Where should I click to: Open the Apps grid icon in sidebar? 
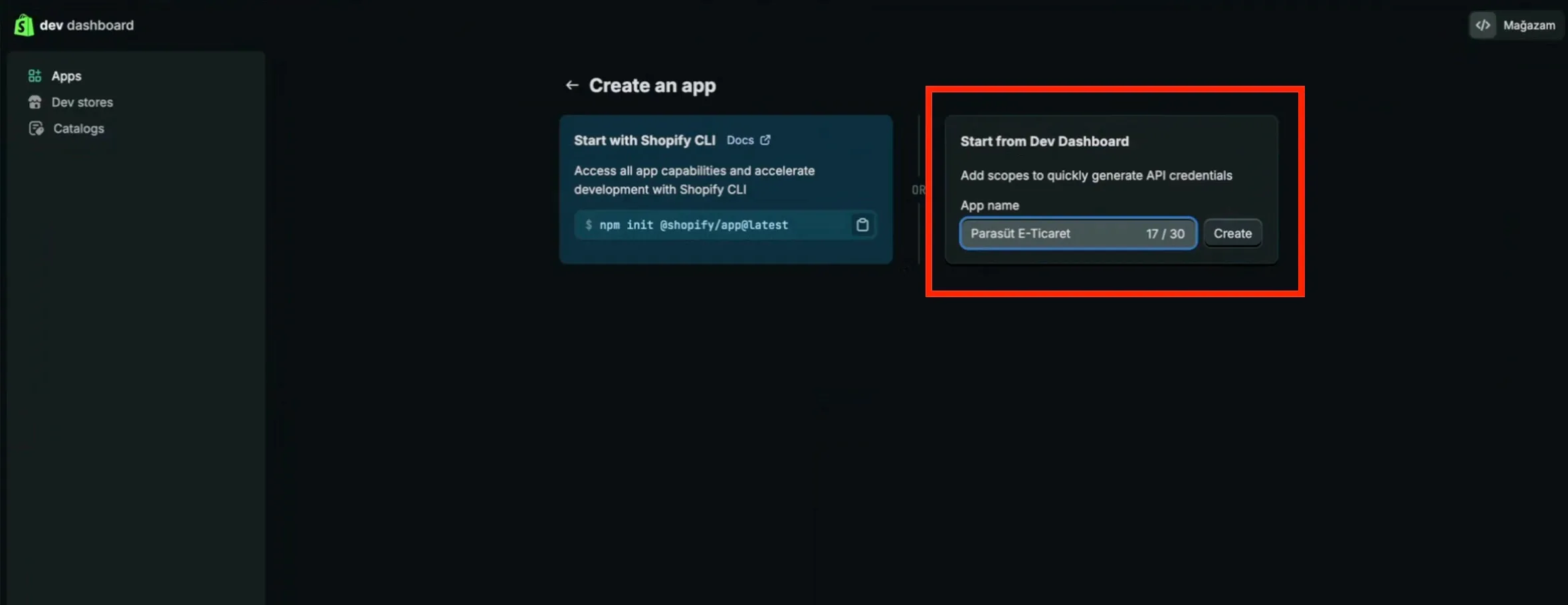[x=35, y=76]
